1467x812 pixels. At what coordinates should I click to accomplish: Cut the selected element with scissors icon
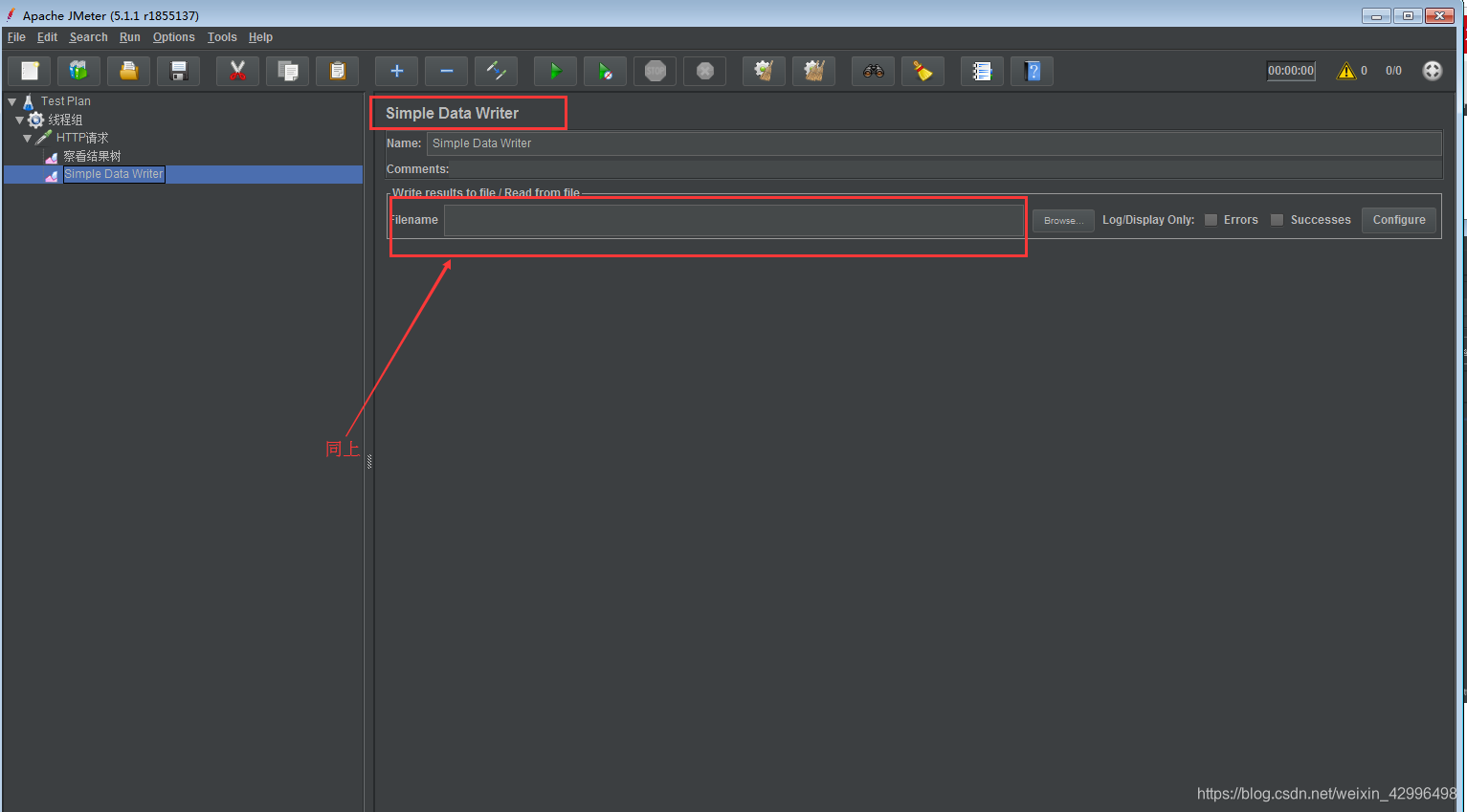coord(238,71)
